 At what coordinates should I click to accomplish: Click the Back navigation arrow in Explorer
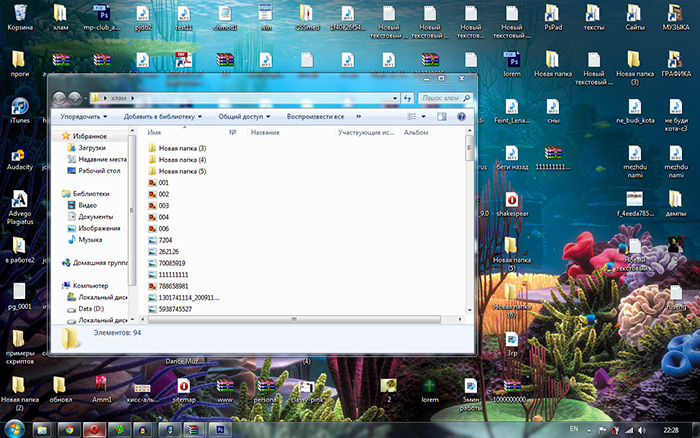pyautogui.click(x=59, y=98)
